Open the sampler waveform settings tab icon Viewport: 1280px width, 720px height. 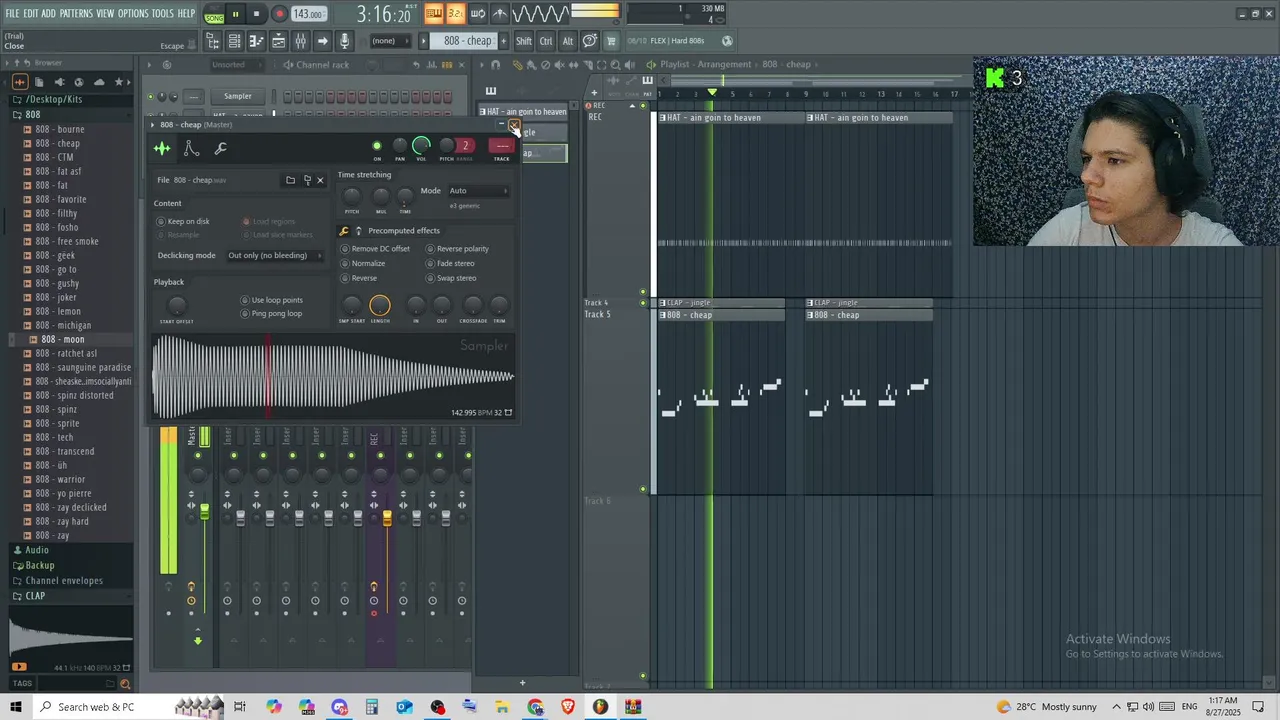pyautogui.click(x=162, y=149)
